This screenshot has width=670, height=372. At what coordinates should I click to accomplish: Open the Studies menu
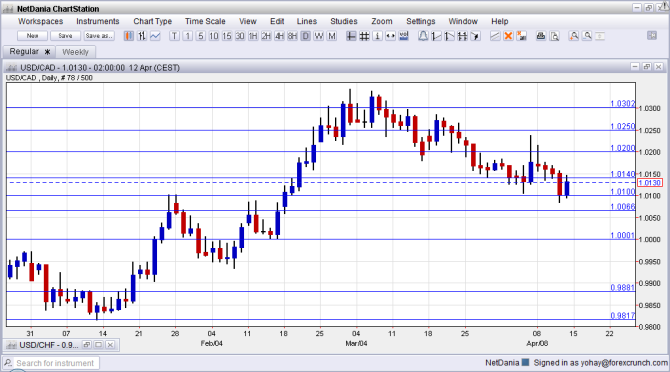coord(344,21)
